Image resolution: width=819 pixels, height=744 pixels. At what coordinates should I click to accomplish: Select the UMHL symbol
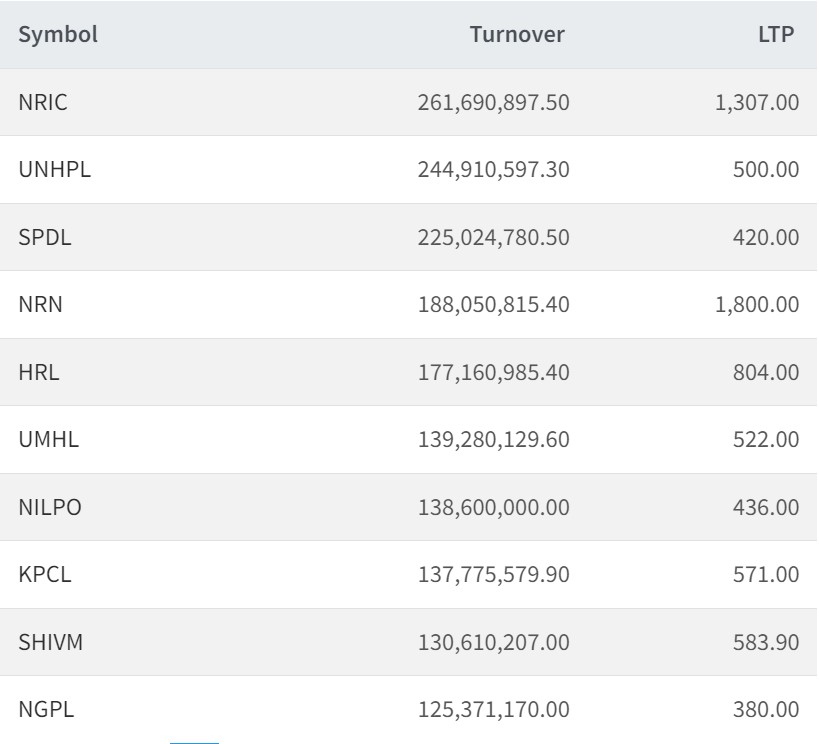pos(49,440)
